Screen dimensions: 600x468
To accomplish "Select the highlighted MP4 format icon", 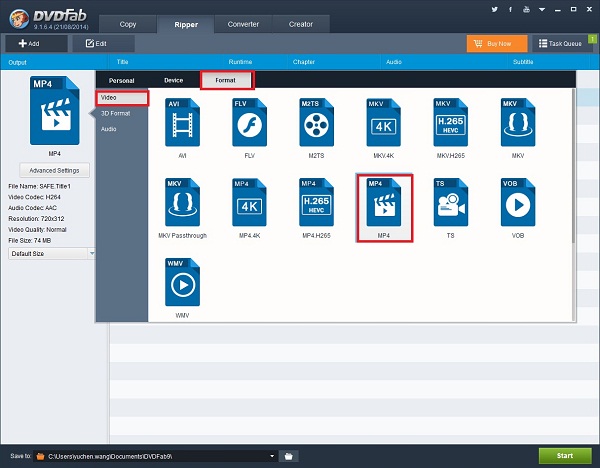I will coord(383,202).
